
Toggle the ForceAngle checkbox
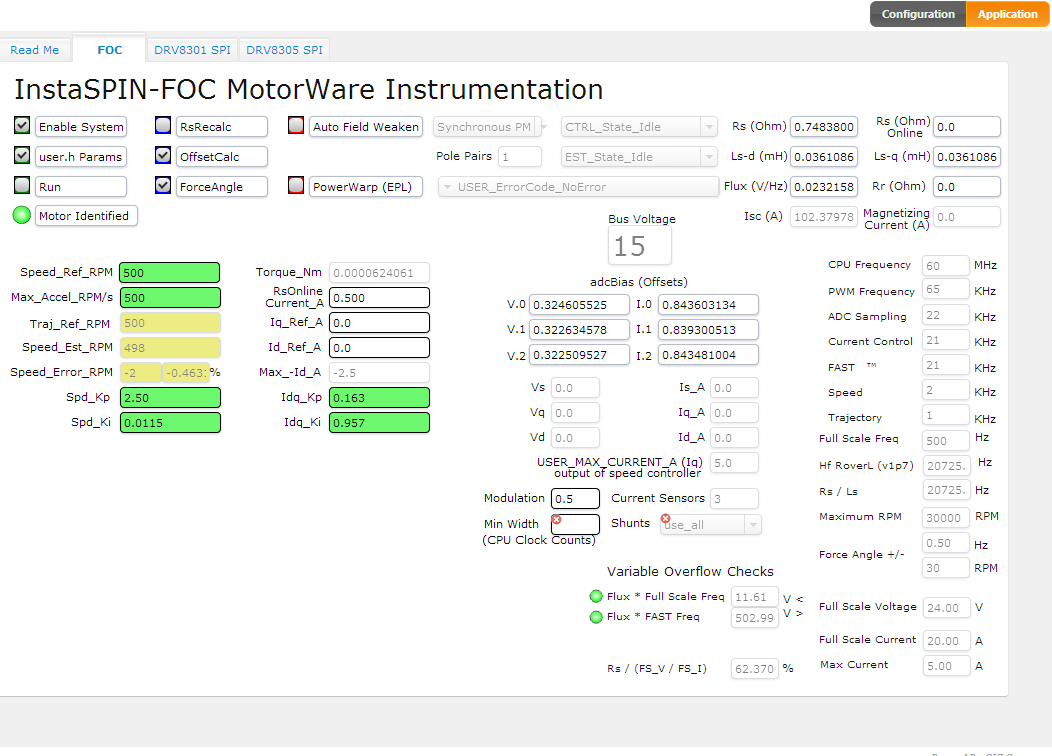163,185
